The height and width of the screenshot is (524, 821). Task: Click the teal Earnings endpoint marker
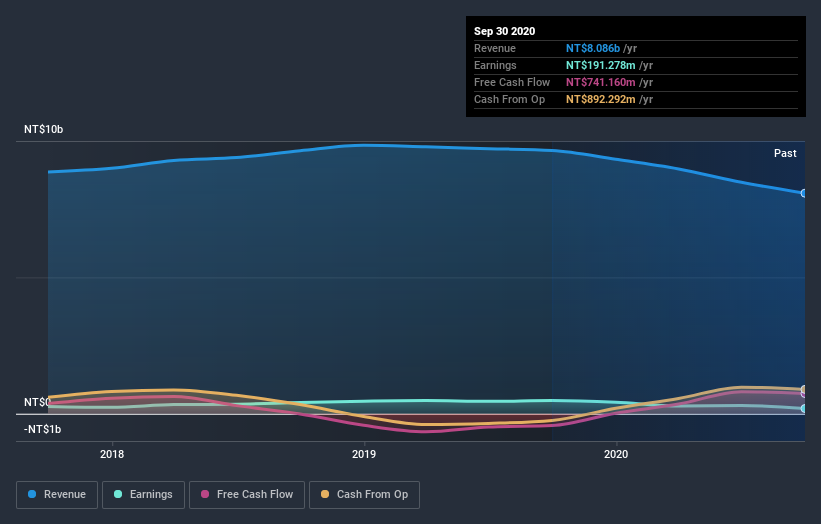(804, 408)
